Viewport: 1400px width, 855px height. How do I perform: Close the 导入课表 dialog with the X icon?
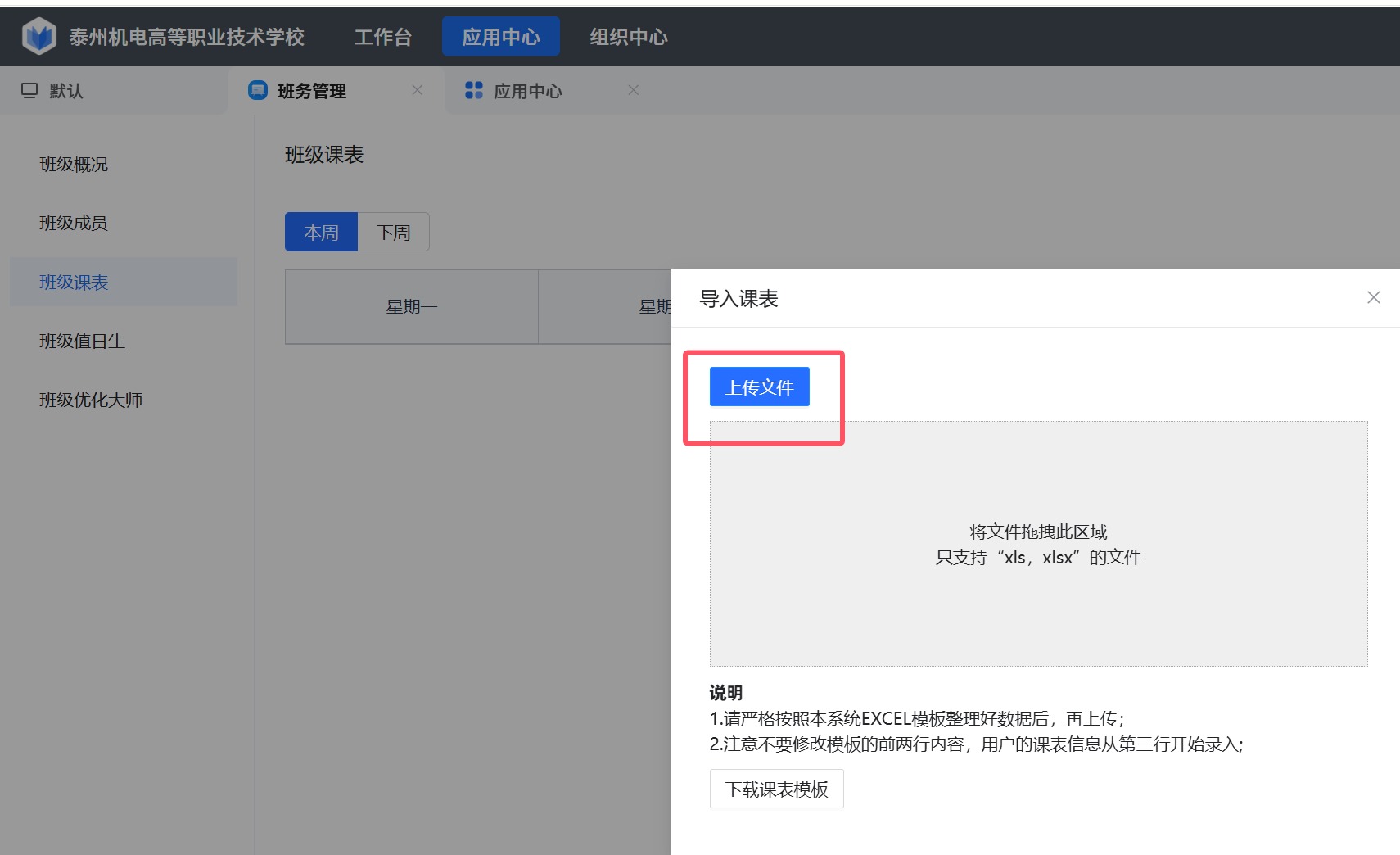tap(1373, 297)
